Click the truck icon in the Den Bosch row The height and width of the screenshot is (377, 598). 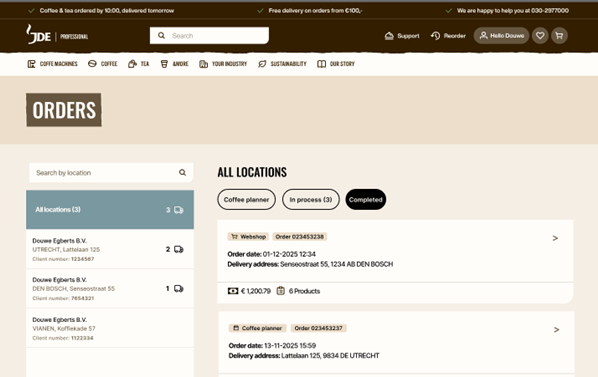[178, 289]
